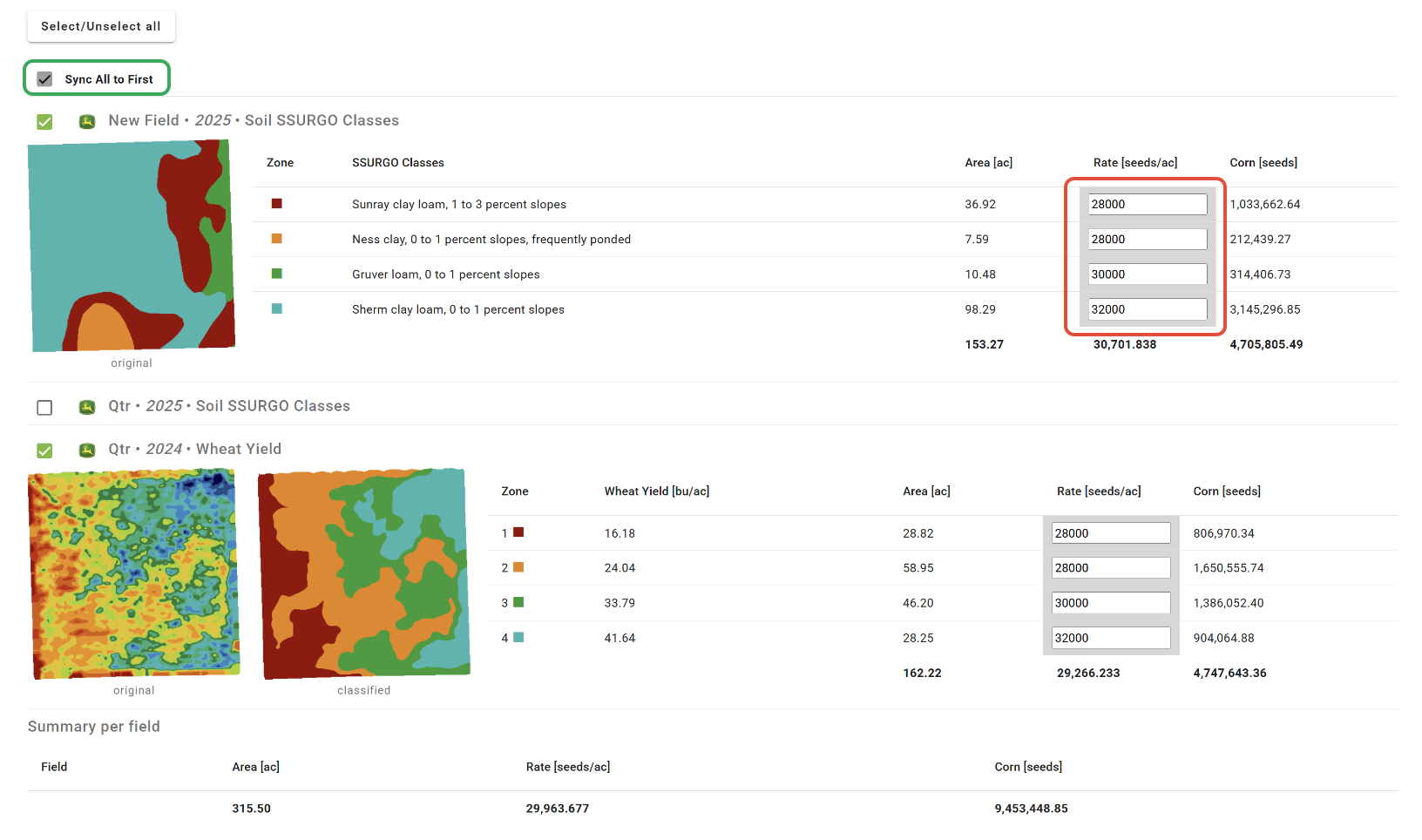Uncheck the New Field 2025 checkbox
The image size is (1422, 840).
tap(45, 122)
